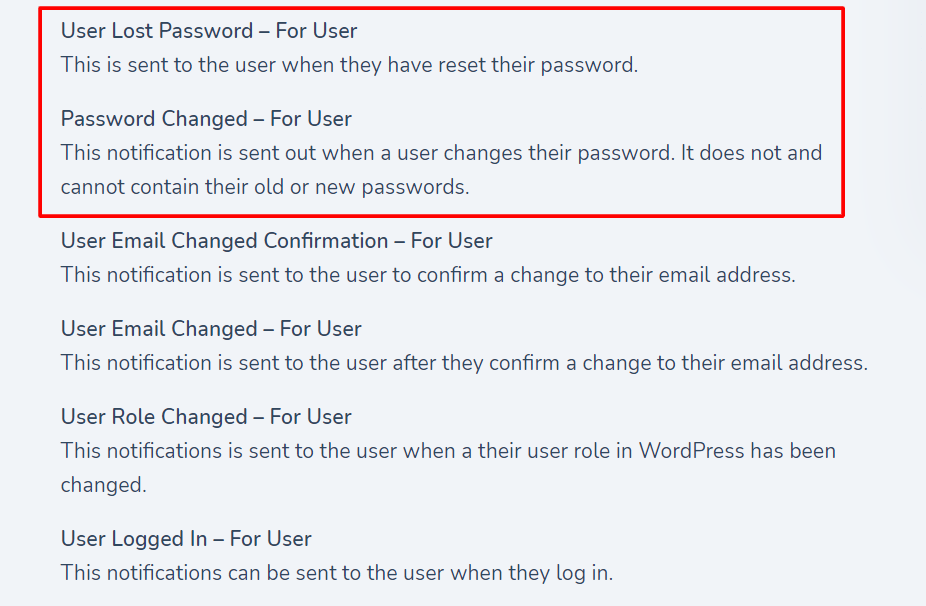Select the User Email Changed – For User heading

tap(211, 329)
